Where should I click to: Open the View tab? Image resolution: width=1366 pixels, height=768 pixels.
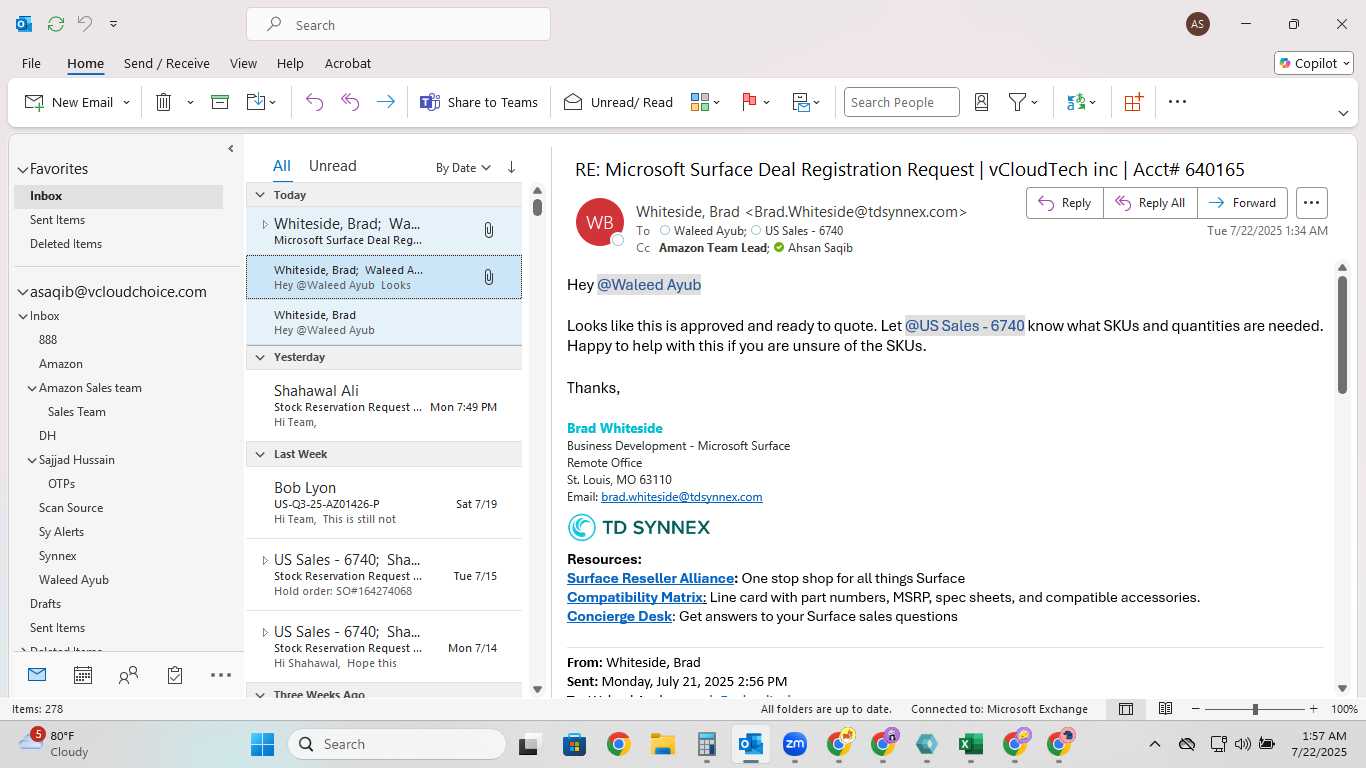click(243, 63)
